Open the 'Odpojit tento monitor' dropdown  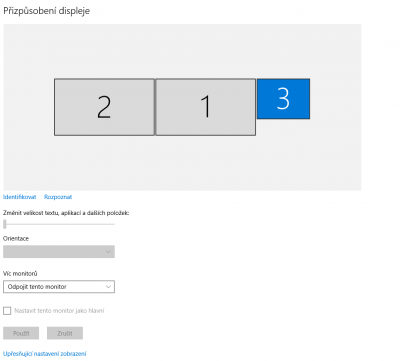coord(59,287)
